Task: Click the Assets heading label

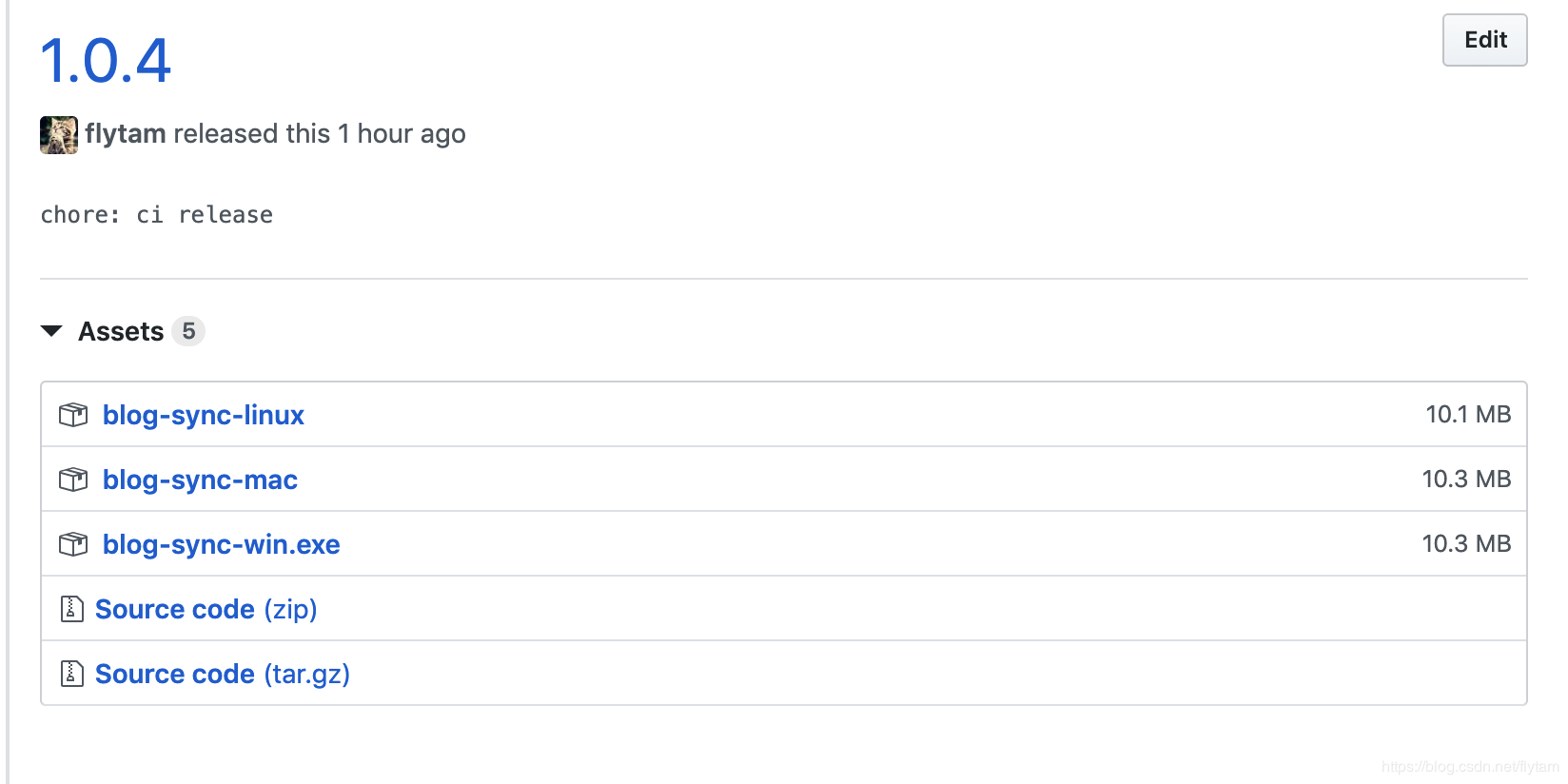Action: tap(121, 331)
